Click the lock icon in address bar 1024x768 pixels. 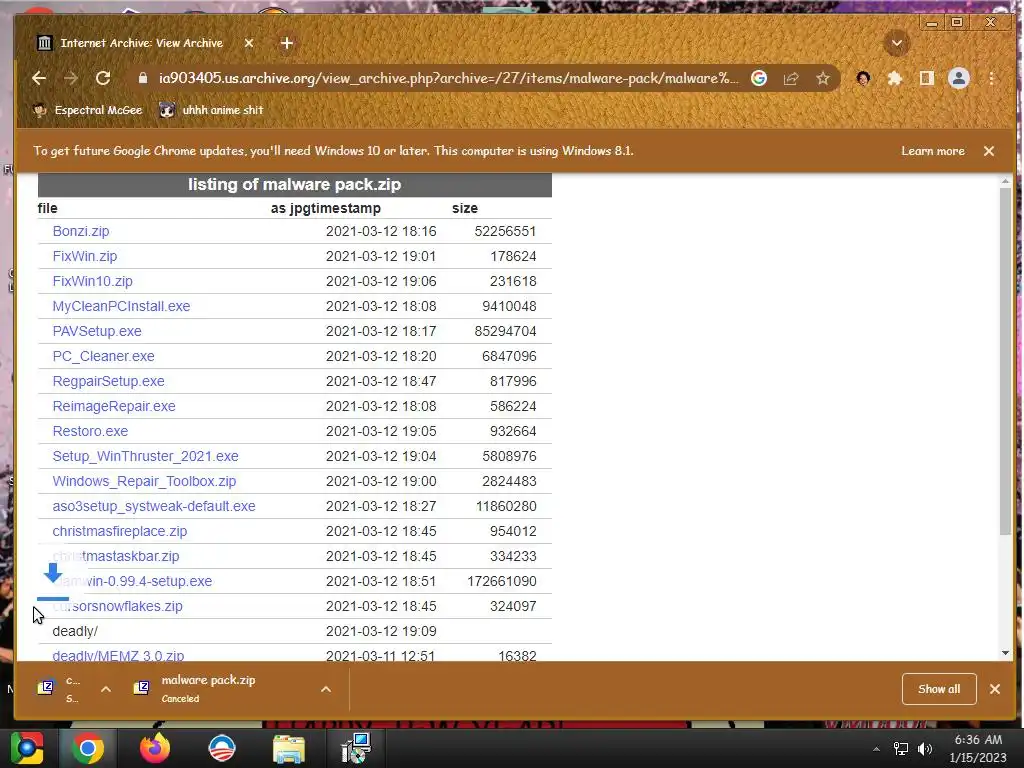tap(143, 78)
